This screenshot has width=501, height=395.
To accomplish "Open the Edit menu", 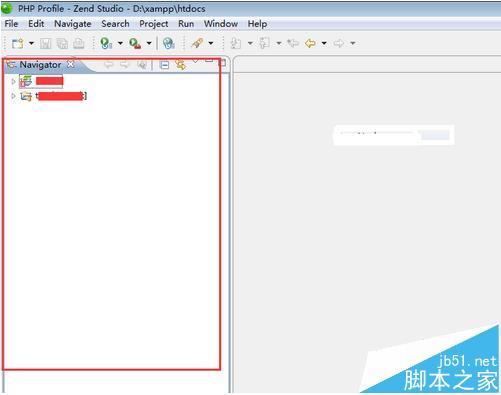I will click(x=36, y=24).
